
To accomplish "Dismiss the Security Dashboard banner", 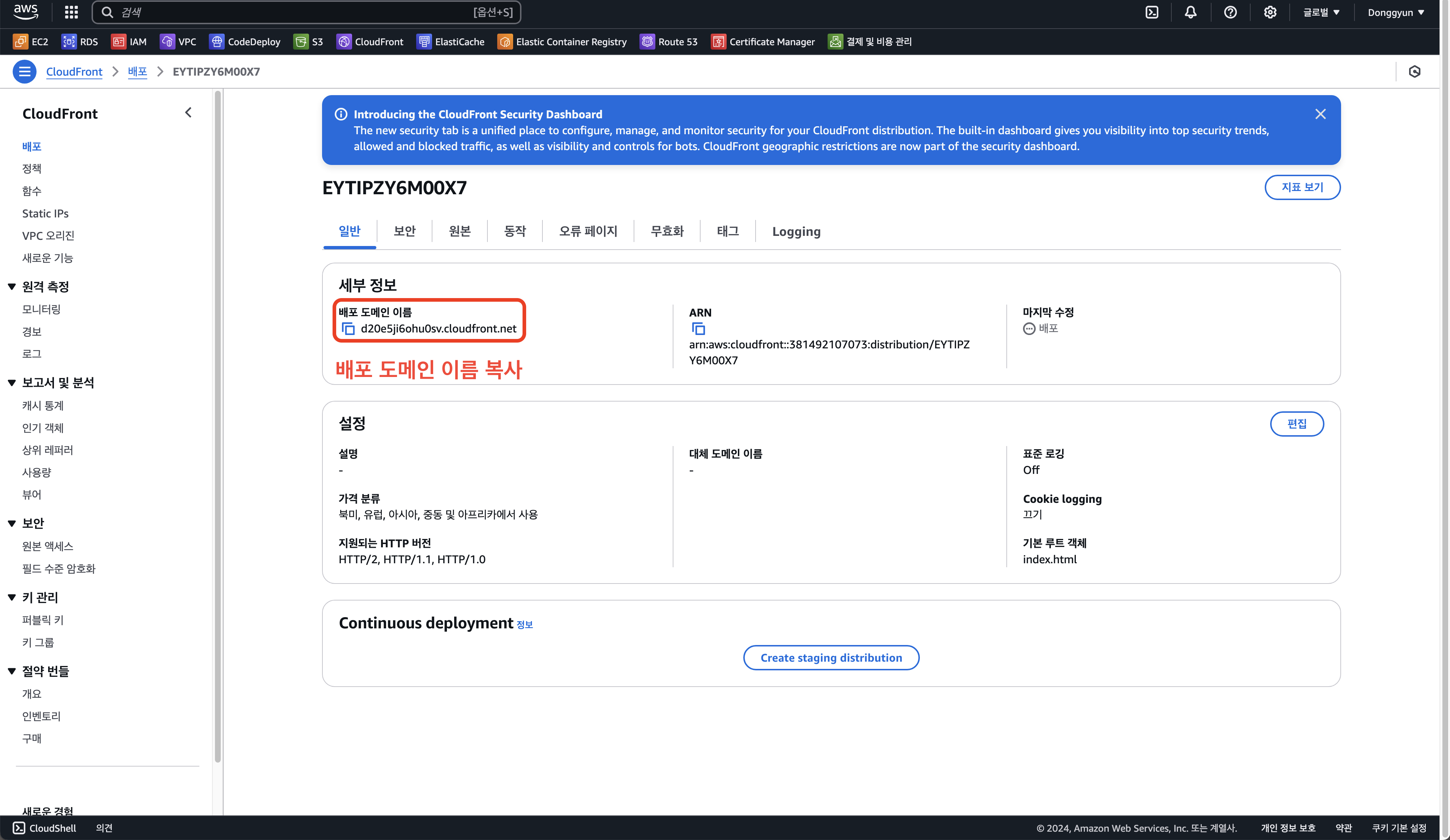I will (1320, 114).
